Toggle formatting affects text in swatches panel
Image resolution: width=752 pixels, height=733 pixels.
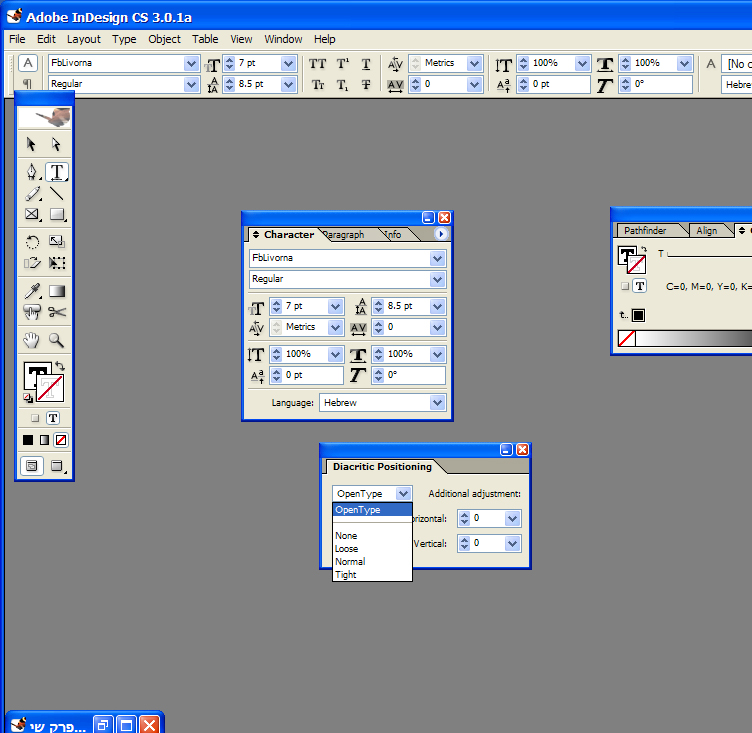(639, 286)
